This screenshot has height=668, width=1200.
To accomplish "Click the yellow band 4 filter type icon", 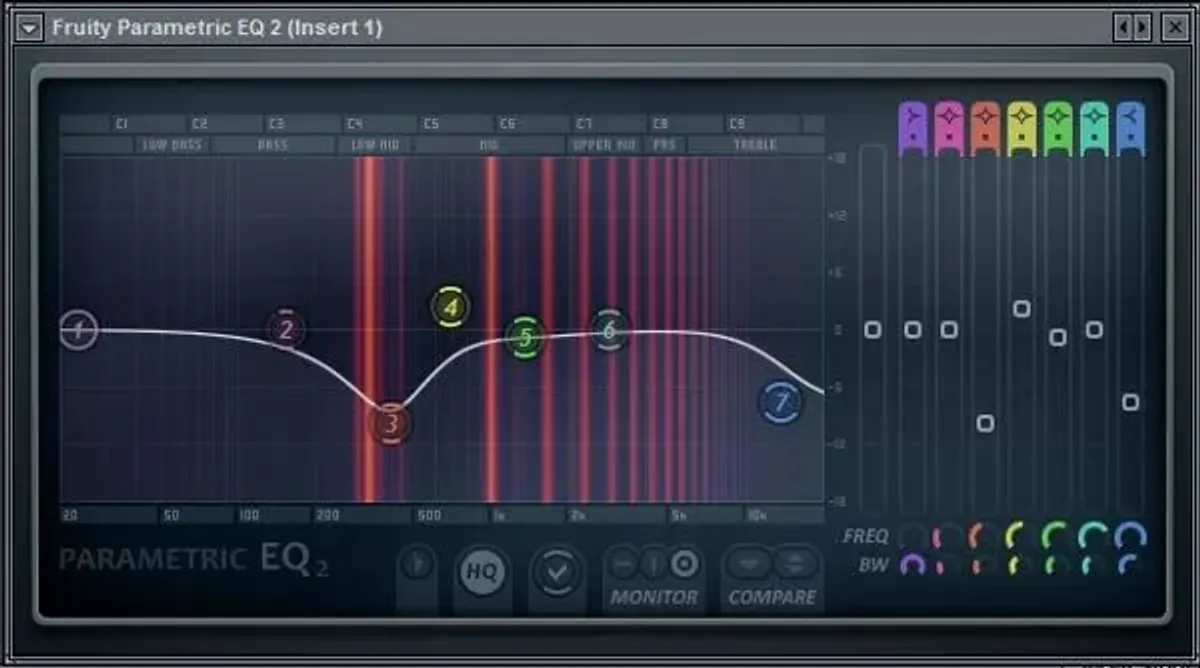I will [x=1022, y=123].
